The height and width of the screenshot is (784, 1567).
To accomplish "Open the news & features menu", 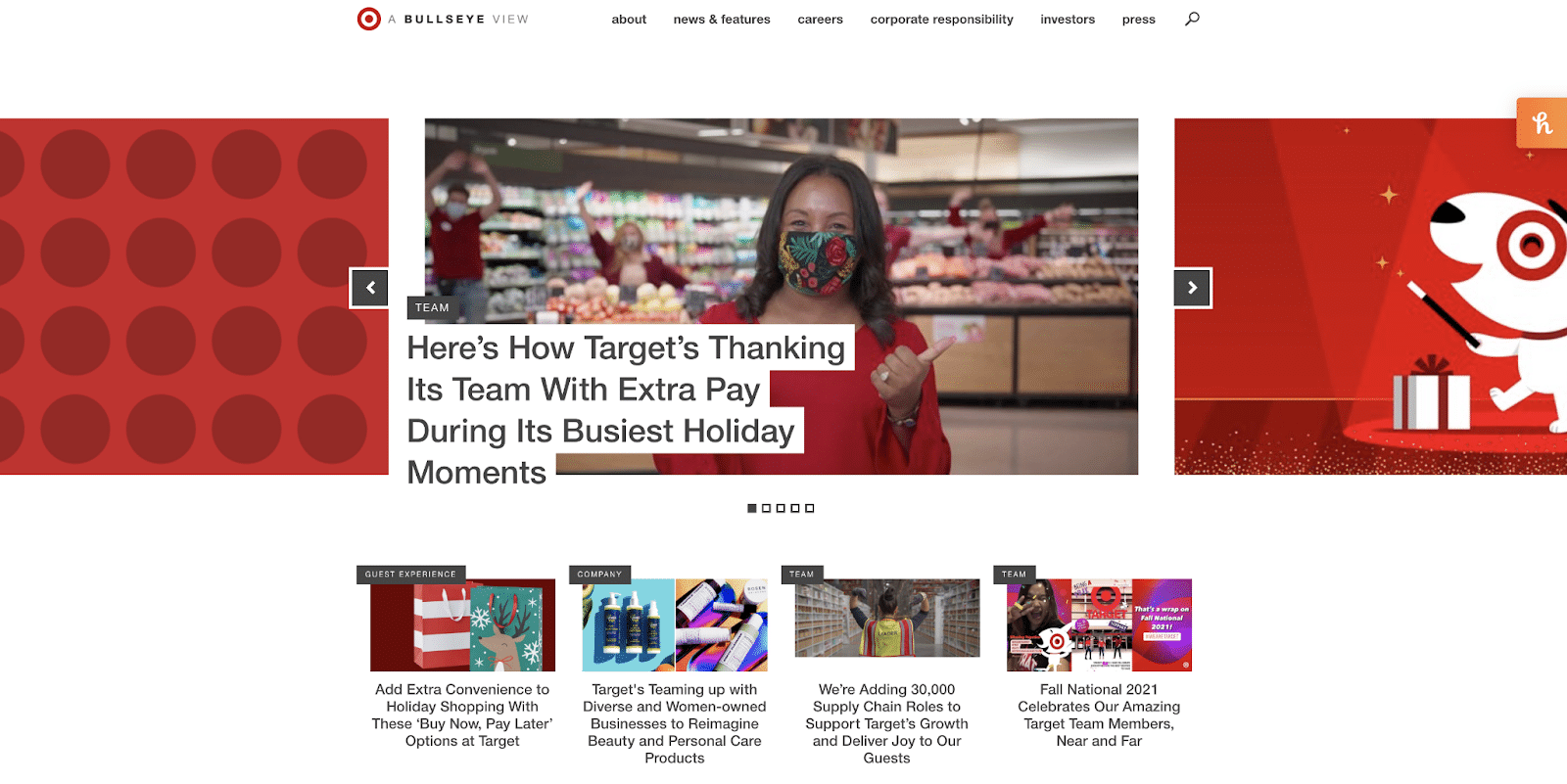I will pos(722,20).
